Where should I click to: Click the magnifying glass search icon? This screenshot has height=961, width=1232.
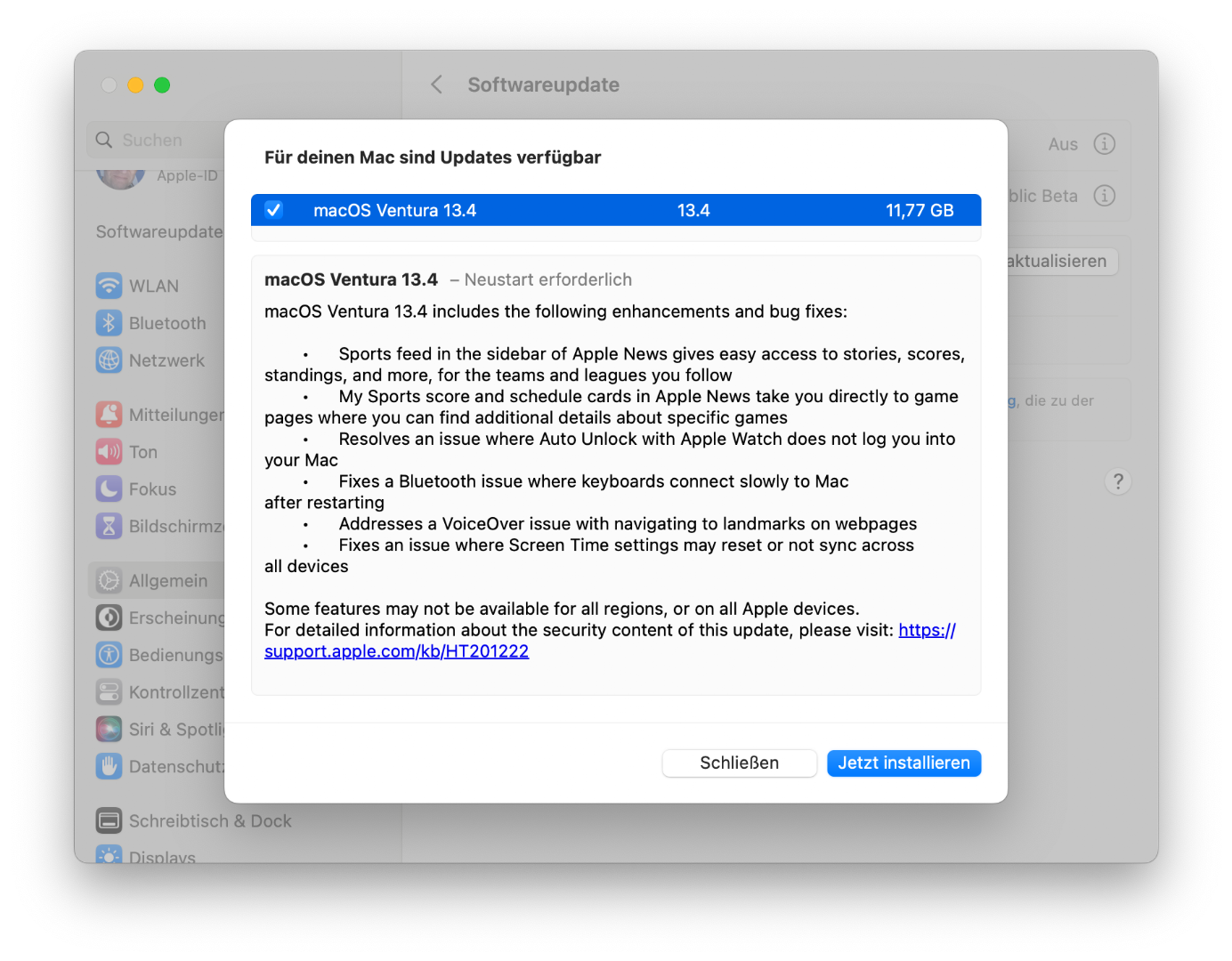104,140
